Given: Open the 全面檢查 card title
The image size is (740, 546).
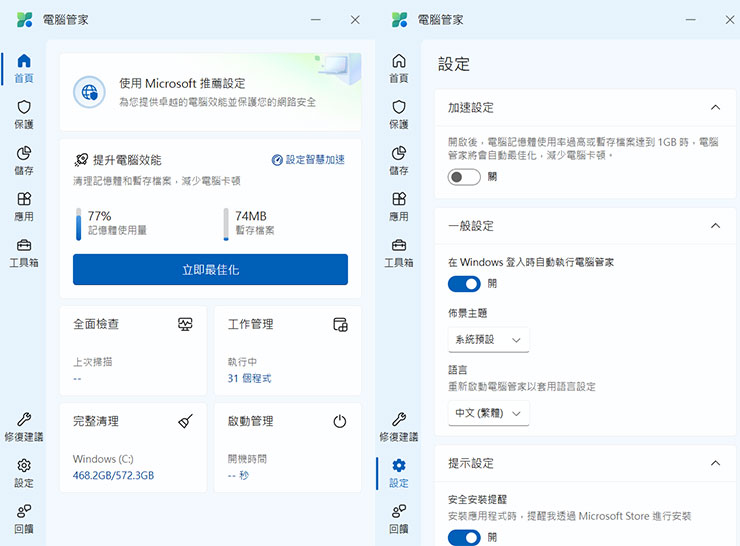Looking at the screenshot, I should coord(96,324).
